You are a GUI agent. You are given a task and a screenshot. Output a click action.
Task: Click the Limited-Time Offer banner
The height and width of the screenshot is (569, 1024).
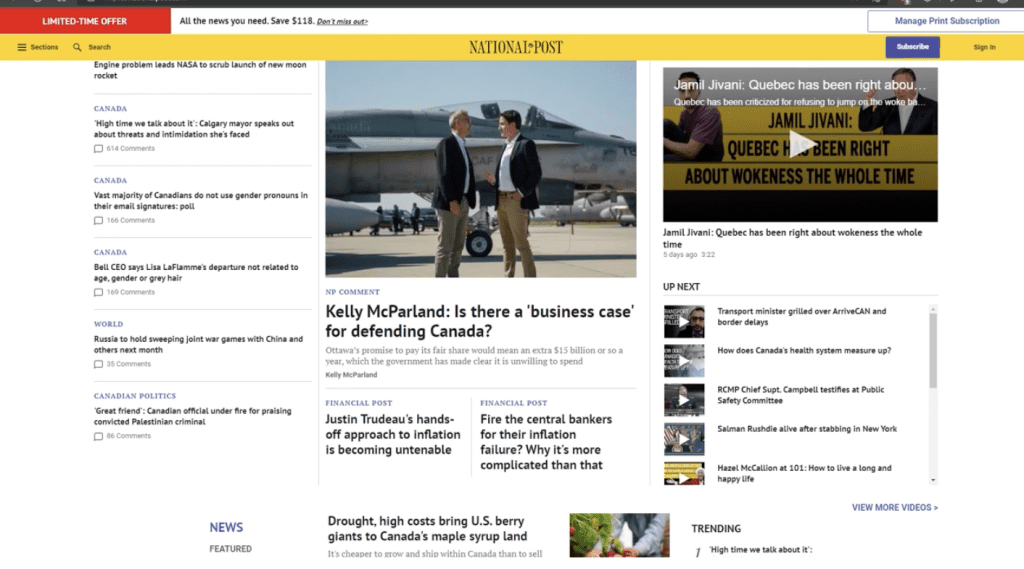[x=85, y=21]
